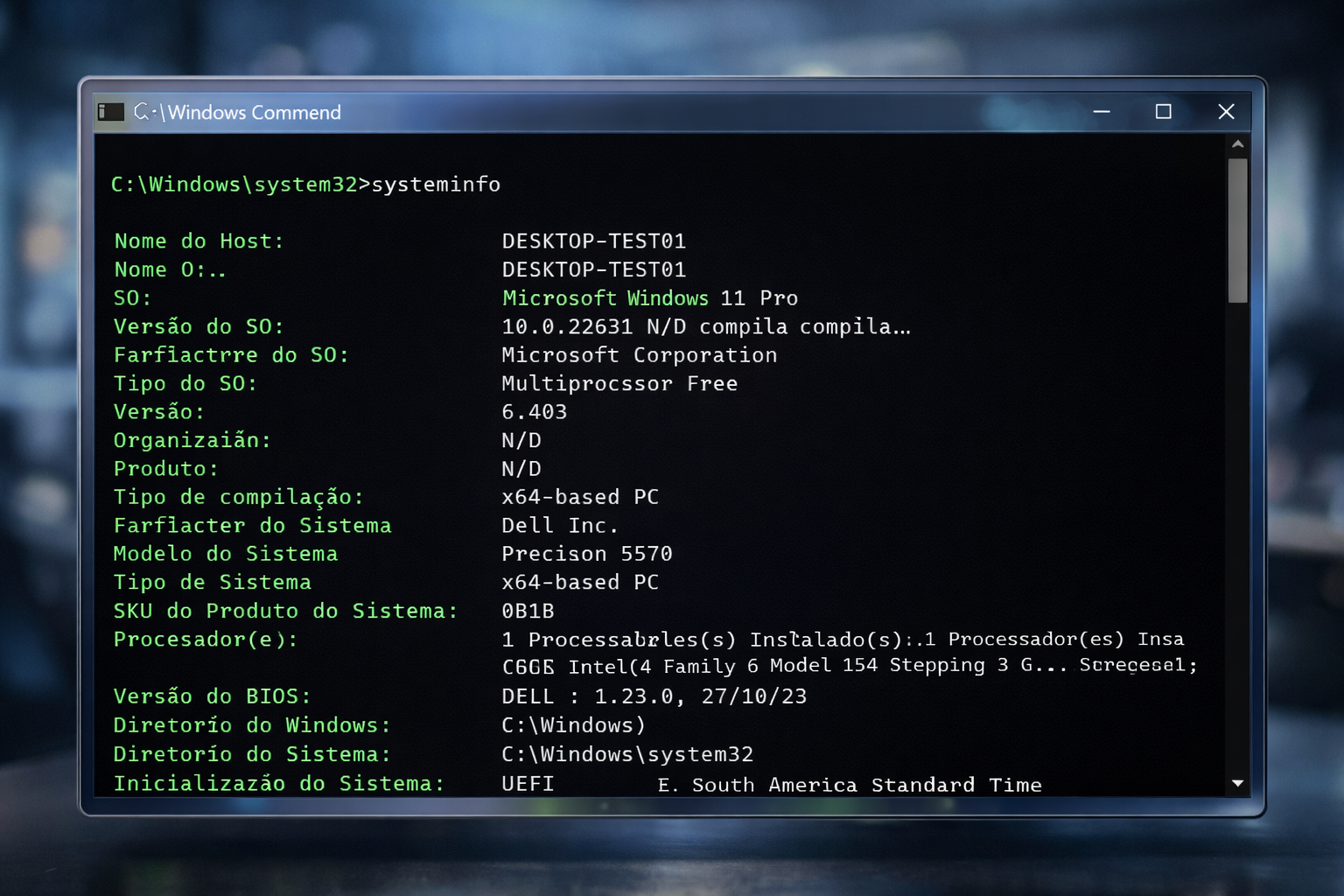Click the Command Prompt icon in title bar
This screenshot has height=896, width=1344.
pos(111,112)
